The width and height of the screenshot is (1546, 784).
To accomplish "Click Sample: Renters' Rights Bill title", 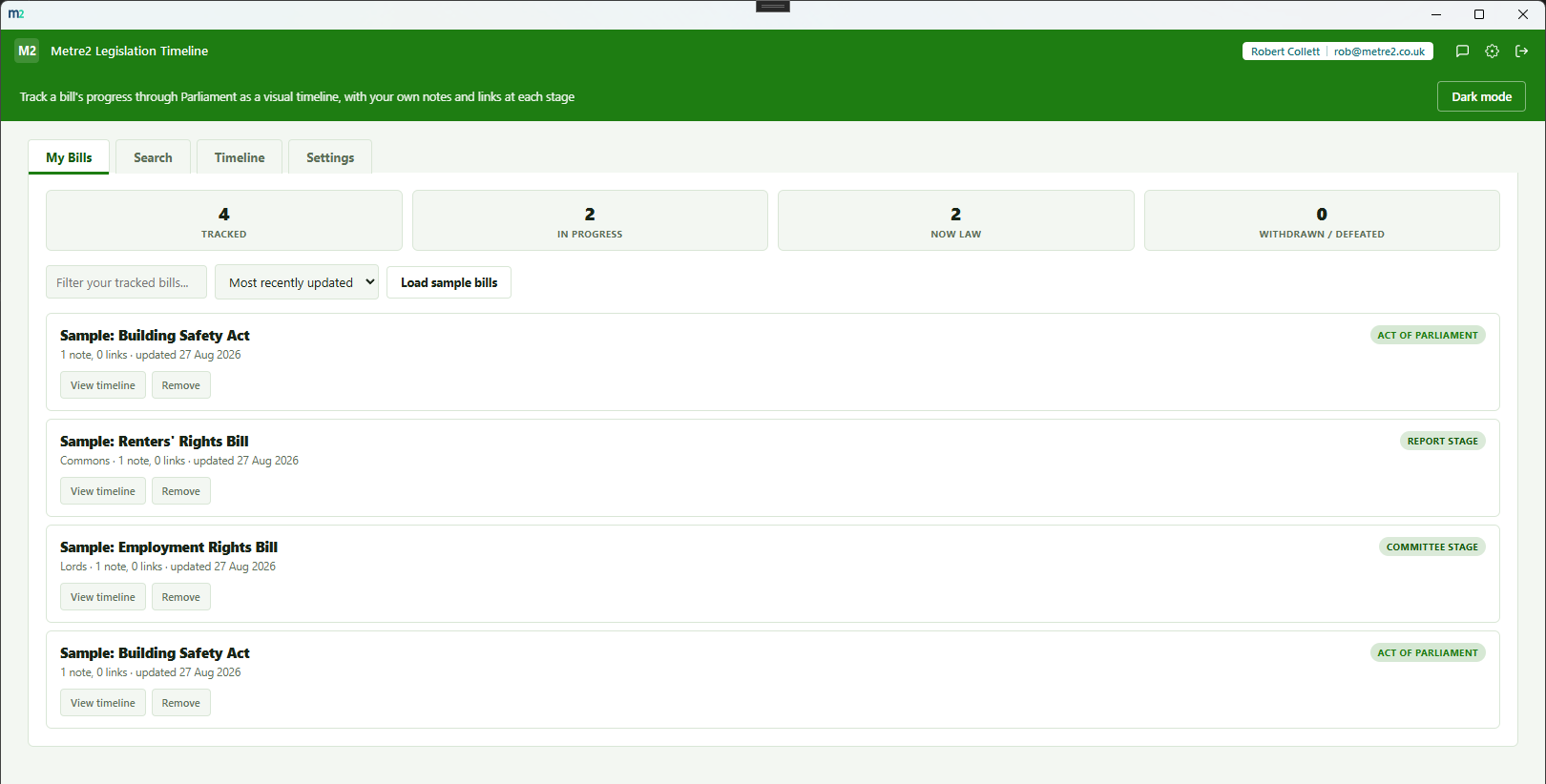I will [155, 441].
